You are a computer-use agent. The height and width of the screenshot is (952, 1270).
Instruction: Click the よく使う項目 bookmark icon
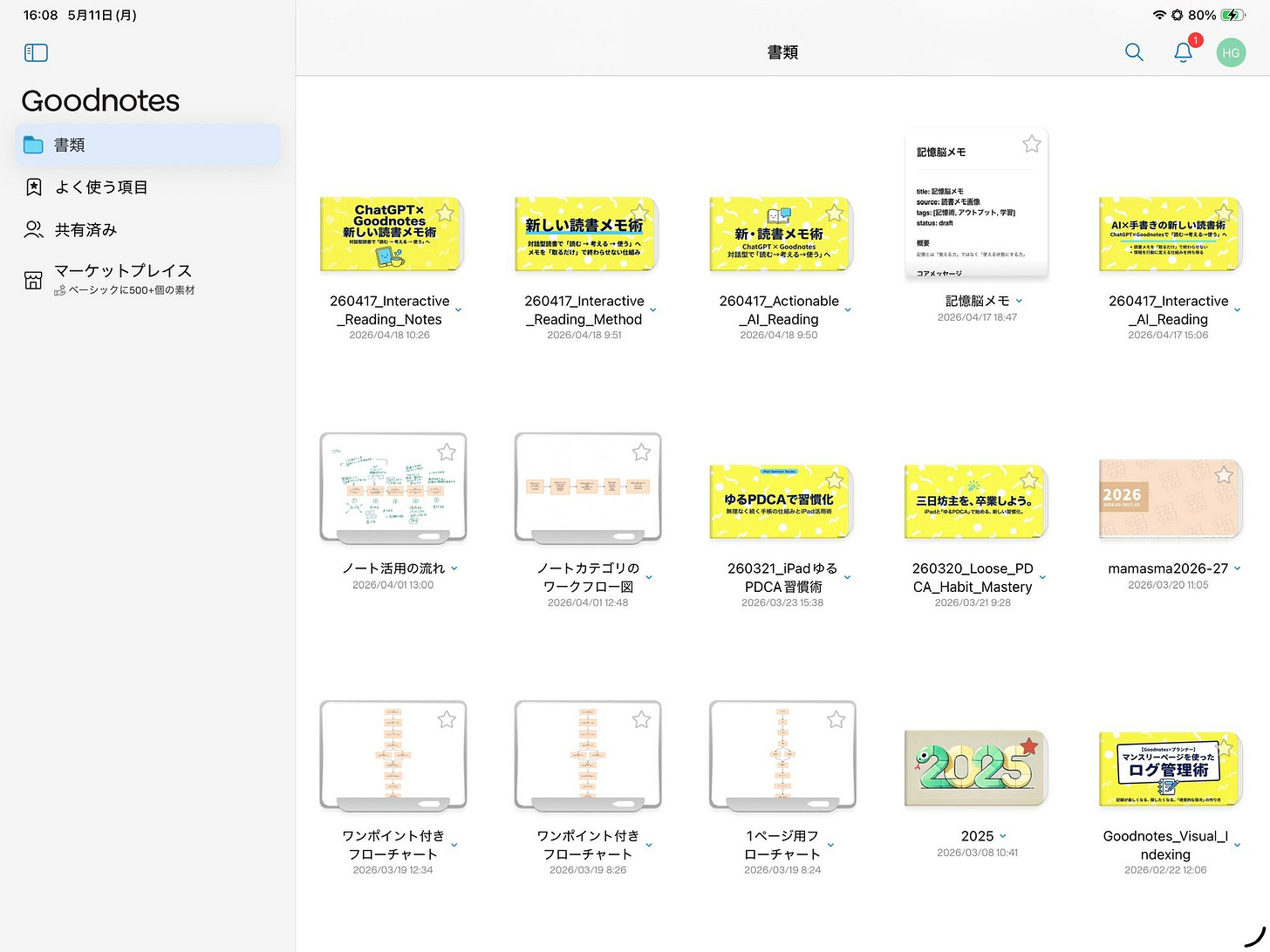click(33, 187)
